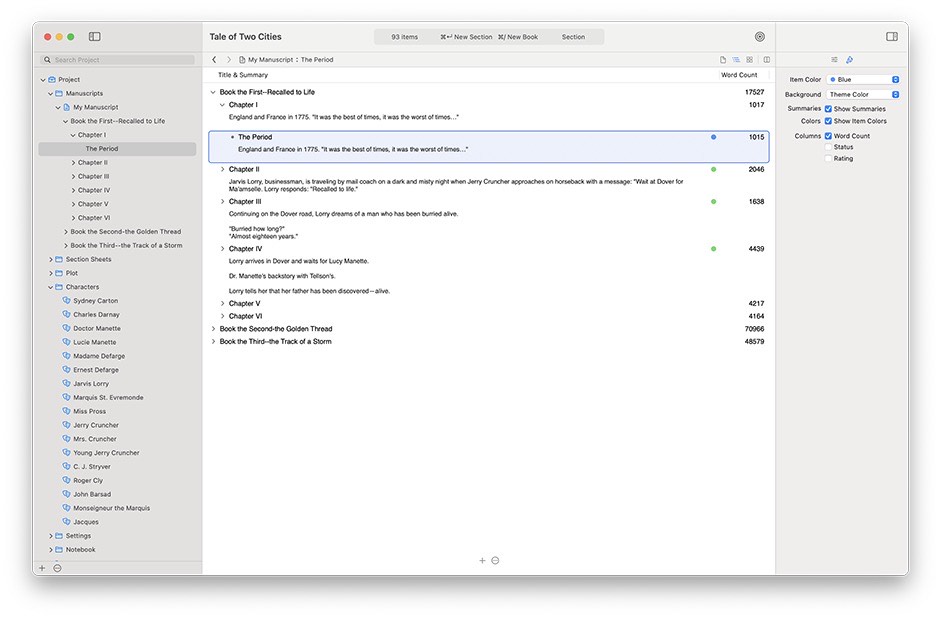The image size is (940, 618).
Task: Click the manuscript icon in breadcrumb path
Action: pyautogui.click(x=242, y=59)
